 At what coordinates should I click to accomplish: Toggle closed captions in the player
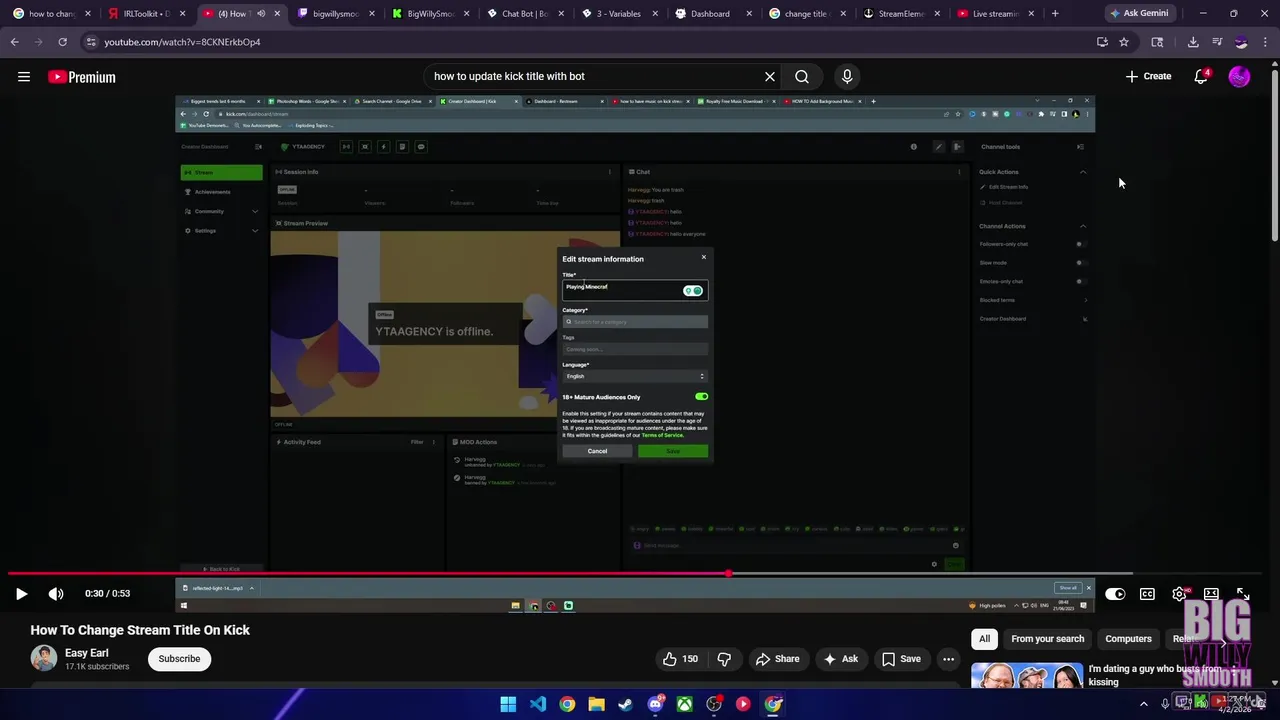coord(1147,594)
